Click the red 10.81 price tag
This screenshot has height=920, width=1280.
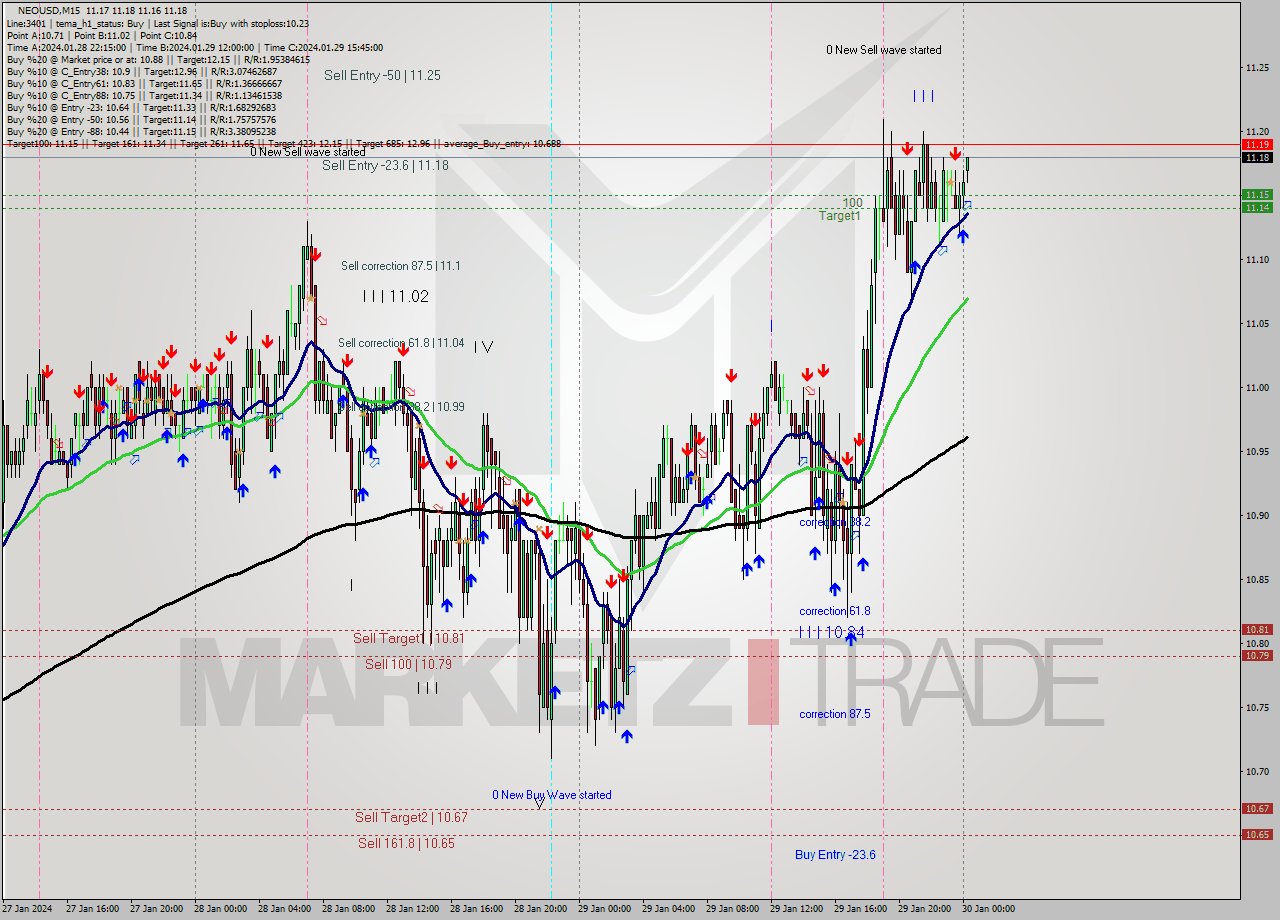[x=1257, y=629]
